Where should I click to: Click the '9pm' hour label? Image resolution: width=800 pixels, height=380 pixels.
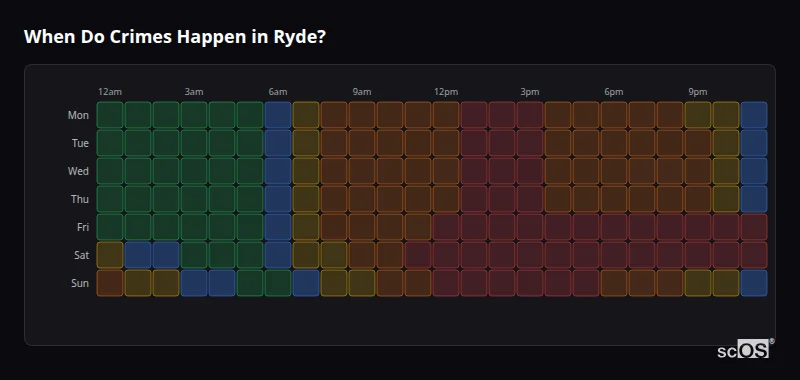tap(698, 92)
